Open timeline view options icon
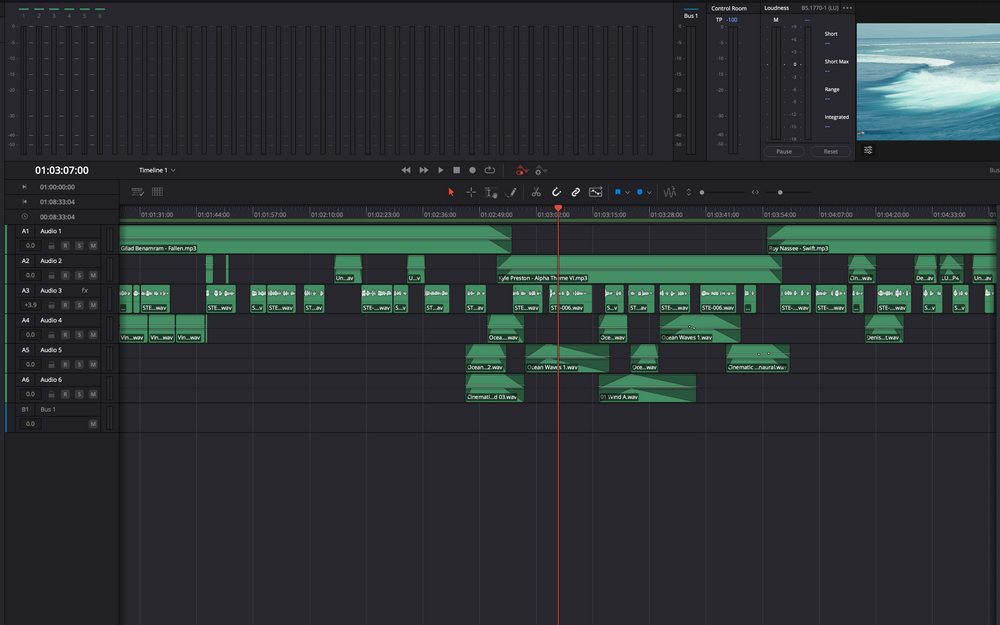Screen dimensions: 1000x625 [137, 192]
